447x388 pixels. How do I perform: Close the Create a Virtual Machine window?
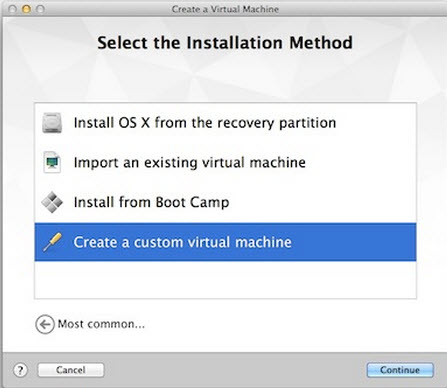point(12,9)
